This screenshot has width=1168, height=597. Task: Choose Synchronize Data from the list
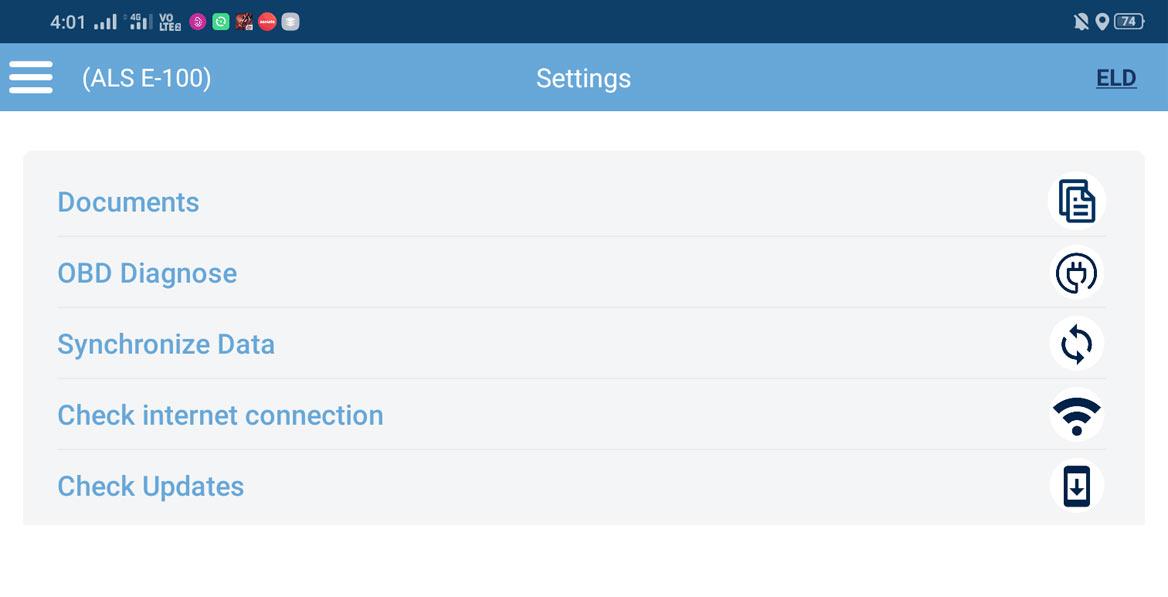[166, 344]
